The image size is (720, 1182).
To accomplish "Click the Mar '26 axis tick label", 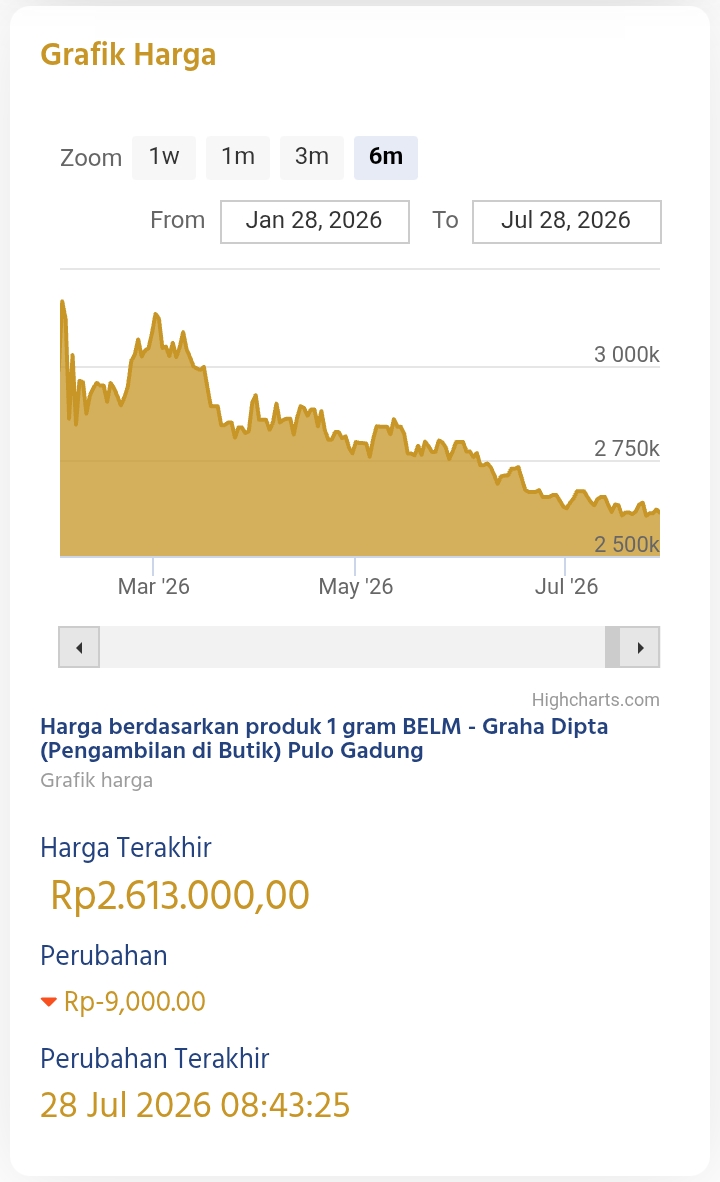I will (x=154, y=586).
